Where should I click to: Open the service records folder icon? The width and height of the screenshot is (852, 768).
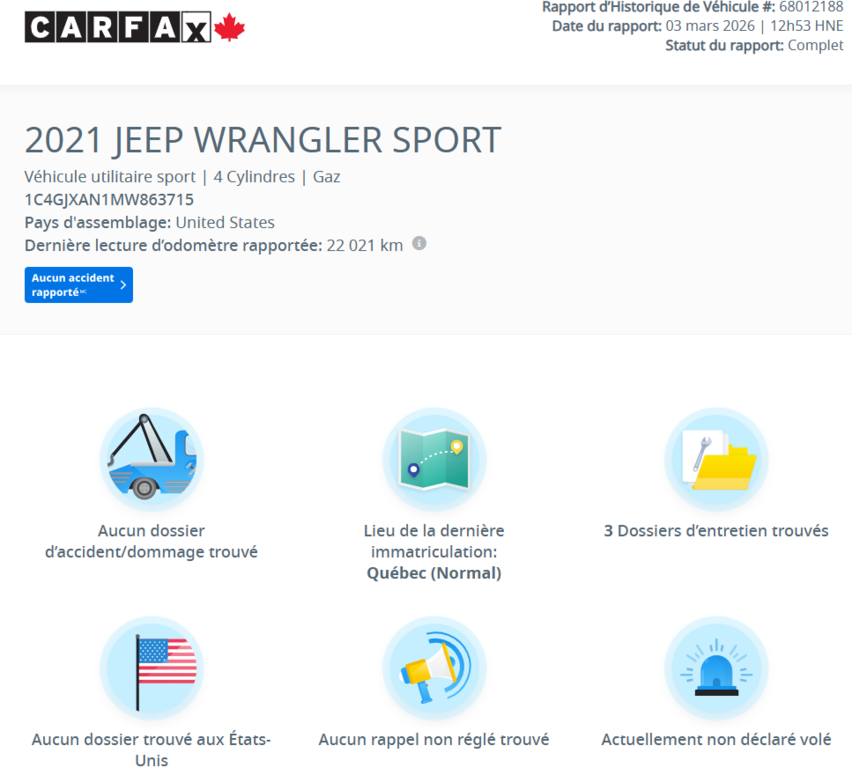point(716,459)
